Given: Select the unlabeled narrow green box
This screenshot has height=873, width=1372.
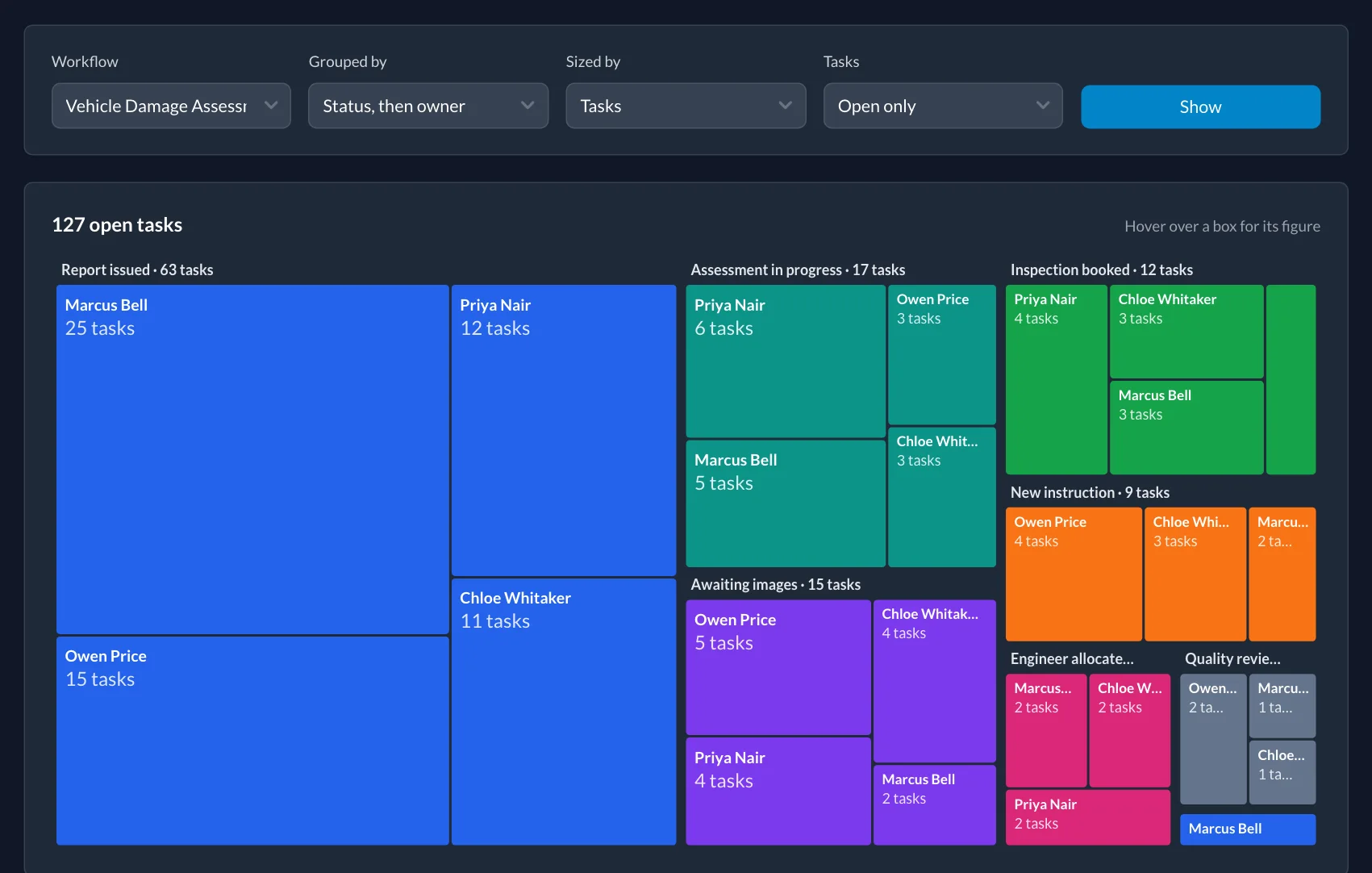Looking at the screenshot, I should point(1291,379).
